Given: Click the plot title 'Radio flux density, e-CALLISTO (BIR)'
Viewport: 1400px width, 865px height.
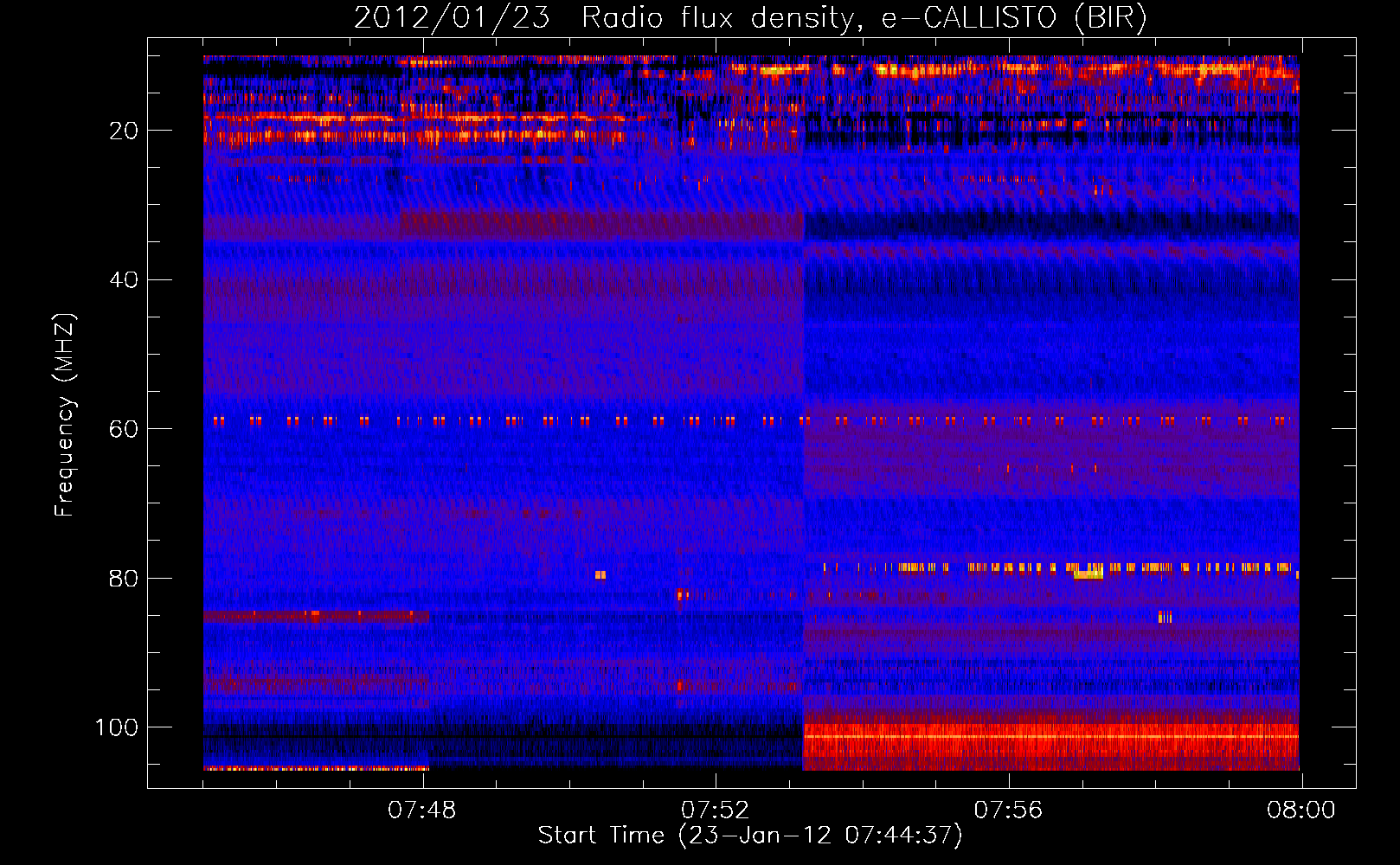Looking at the screenshot, I should [x=864, y=18].
